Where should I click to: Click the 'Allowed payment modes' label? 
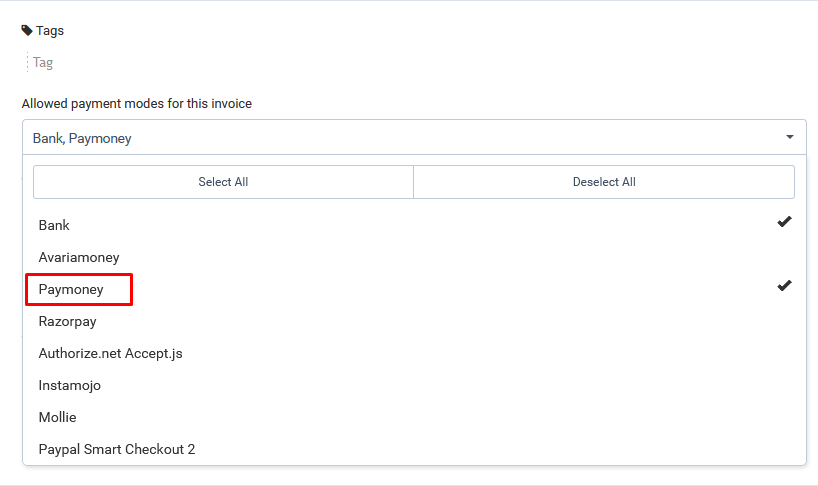pyautogui.click(x=136, y=103)
